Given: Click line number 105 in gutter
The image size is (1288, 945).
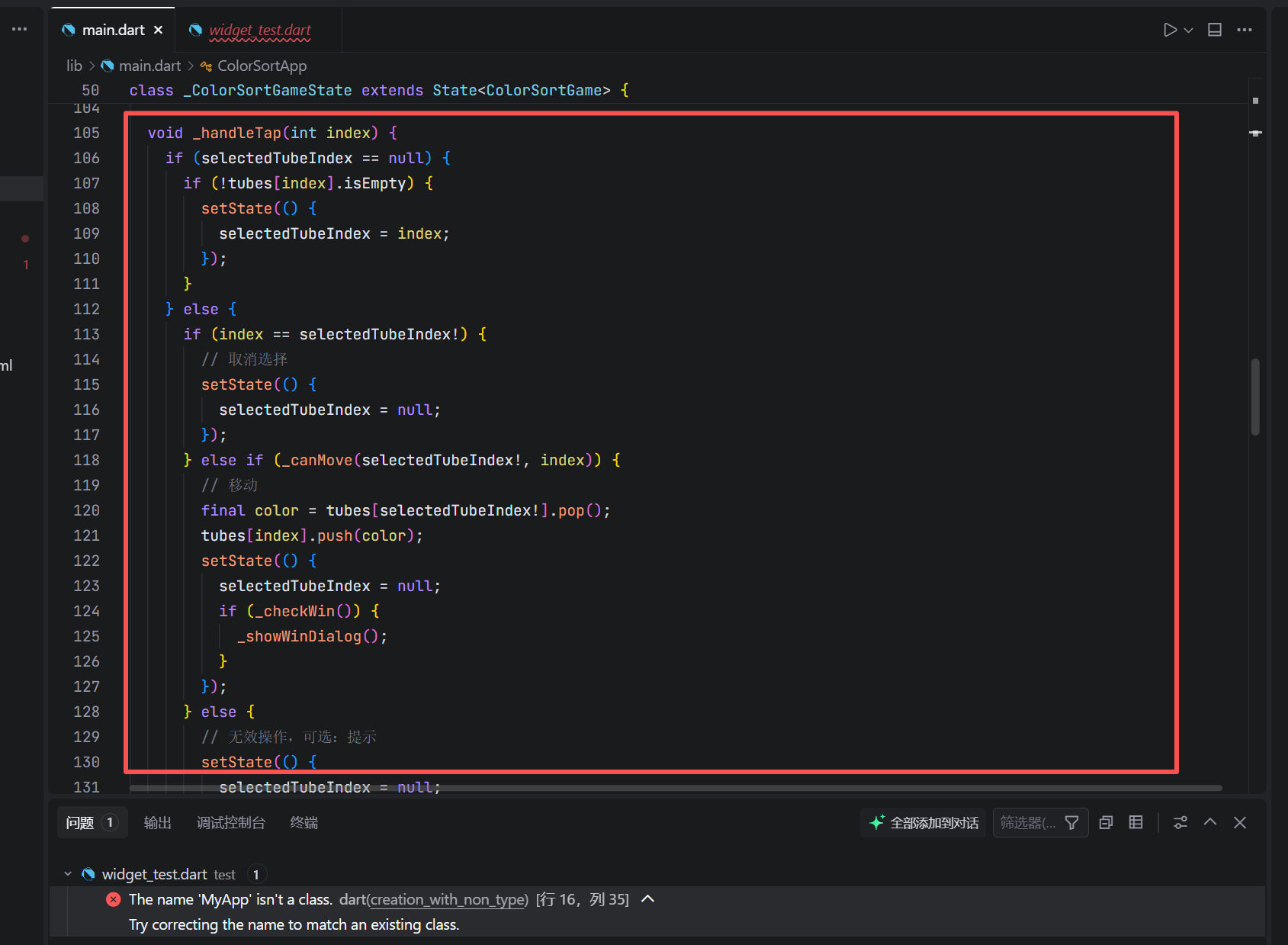Looking at the screenshot, I should [x=86, y=133].
